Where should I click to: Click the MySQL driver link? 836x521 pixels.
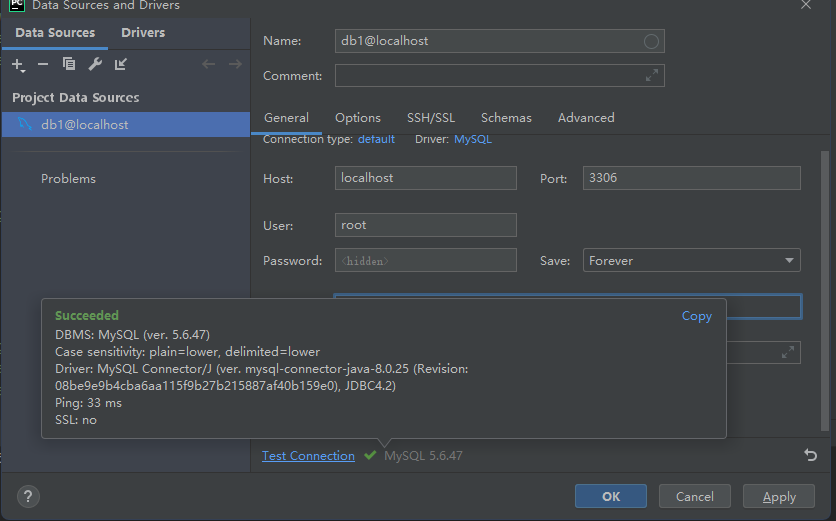[473, 139]
